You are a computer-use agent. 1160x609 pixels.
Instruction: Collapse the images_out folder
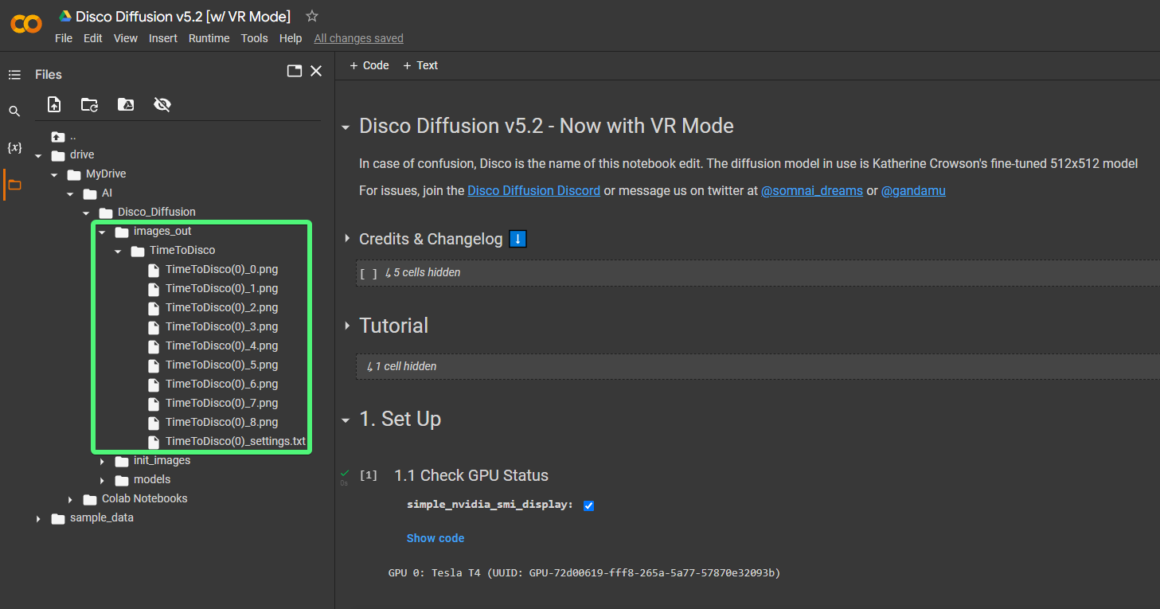click(103, 230)
